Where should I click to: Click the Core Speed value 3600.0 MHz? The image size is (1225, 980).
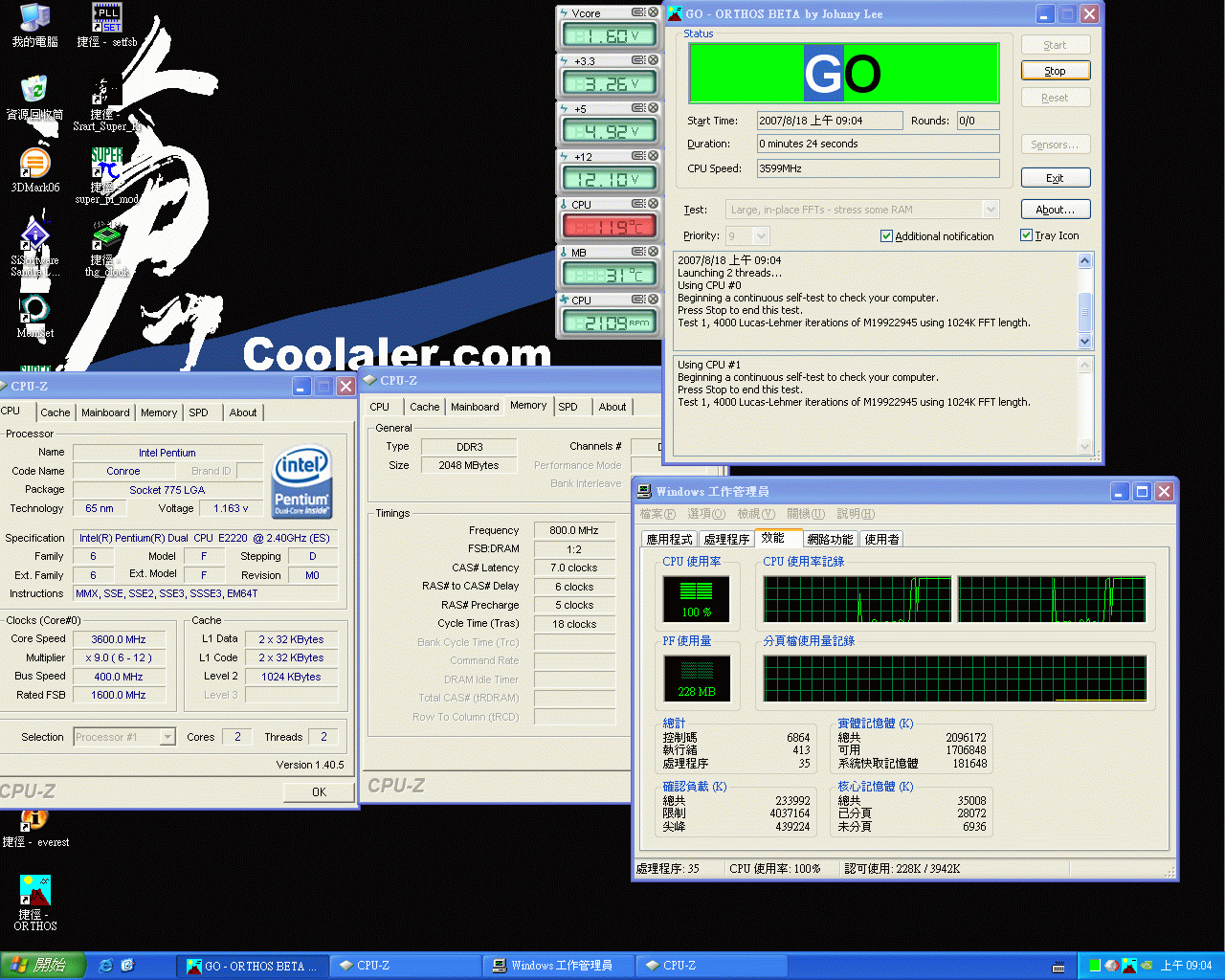tap(119, 639)
